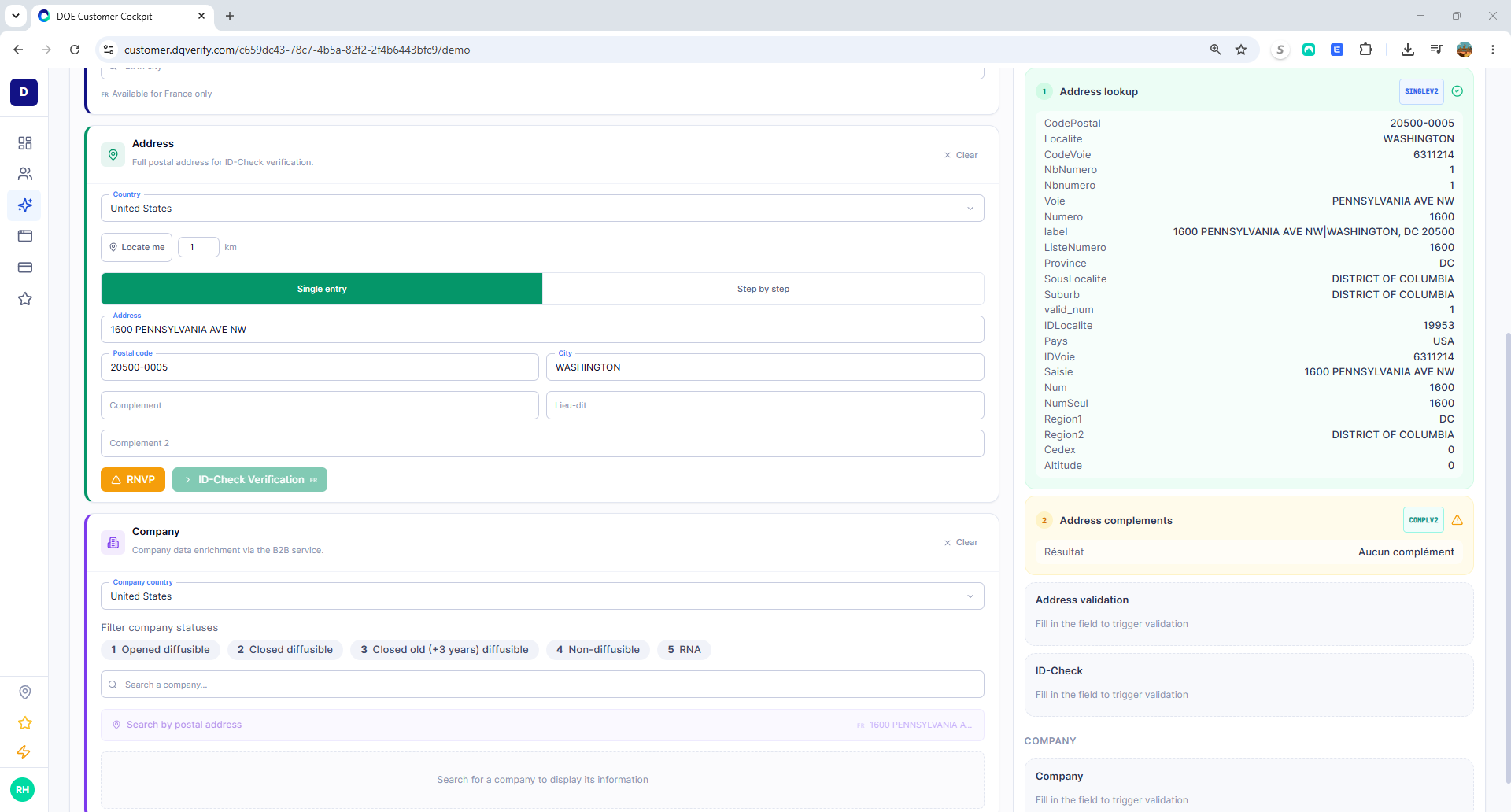Click the km radius input box
This screenshot has height=812, width=1511.
pos(198,247)
